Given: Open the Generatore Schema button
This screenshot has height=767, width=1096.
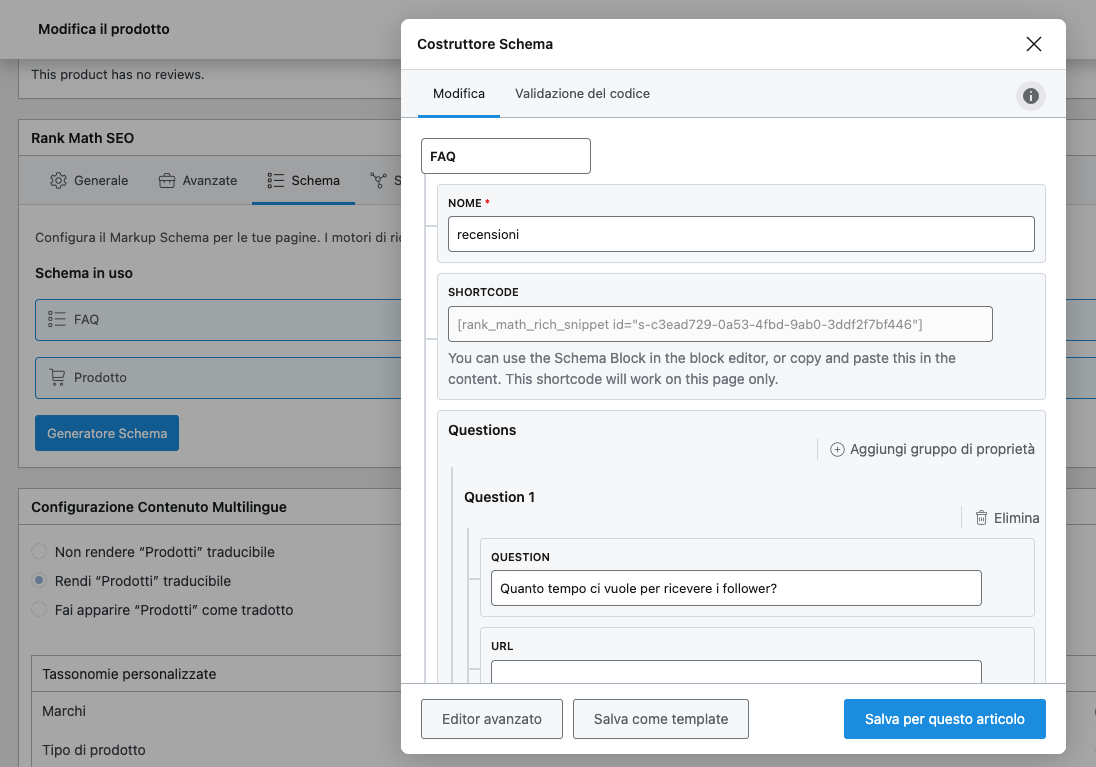Looking at the screenshot, I should tap(107, 433).
